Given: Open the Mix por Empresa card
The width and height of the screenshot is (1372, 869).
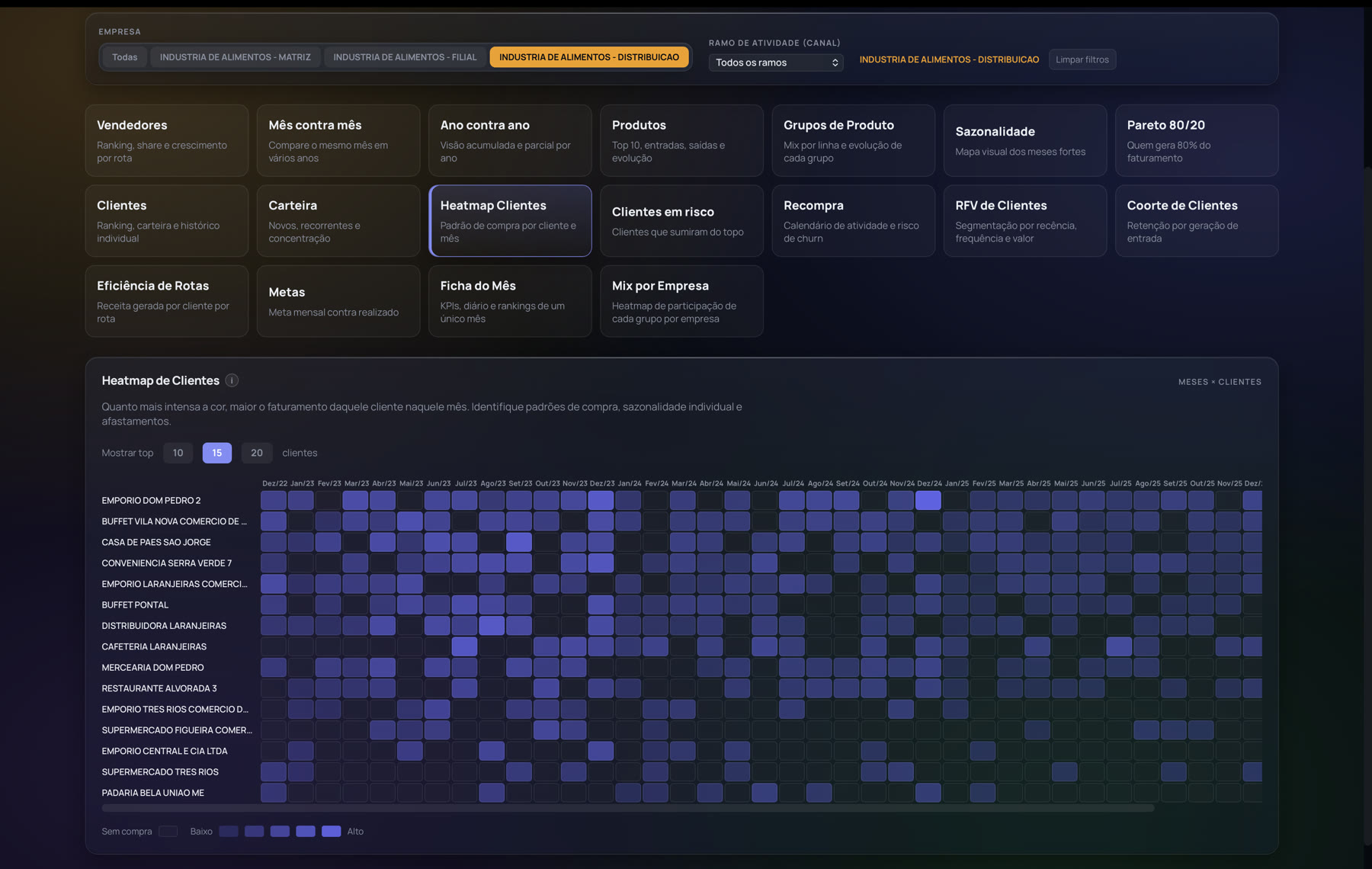Looking at the screenshot, I should tap(681, 301).
